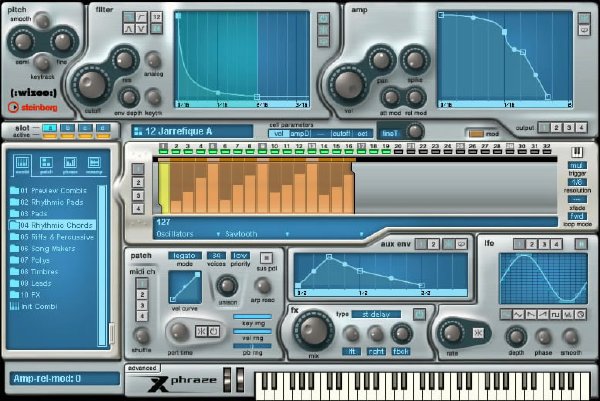Choose ramp-up sawtooth waveform for the LFO

(543, 315)
